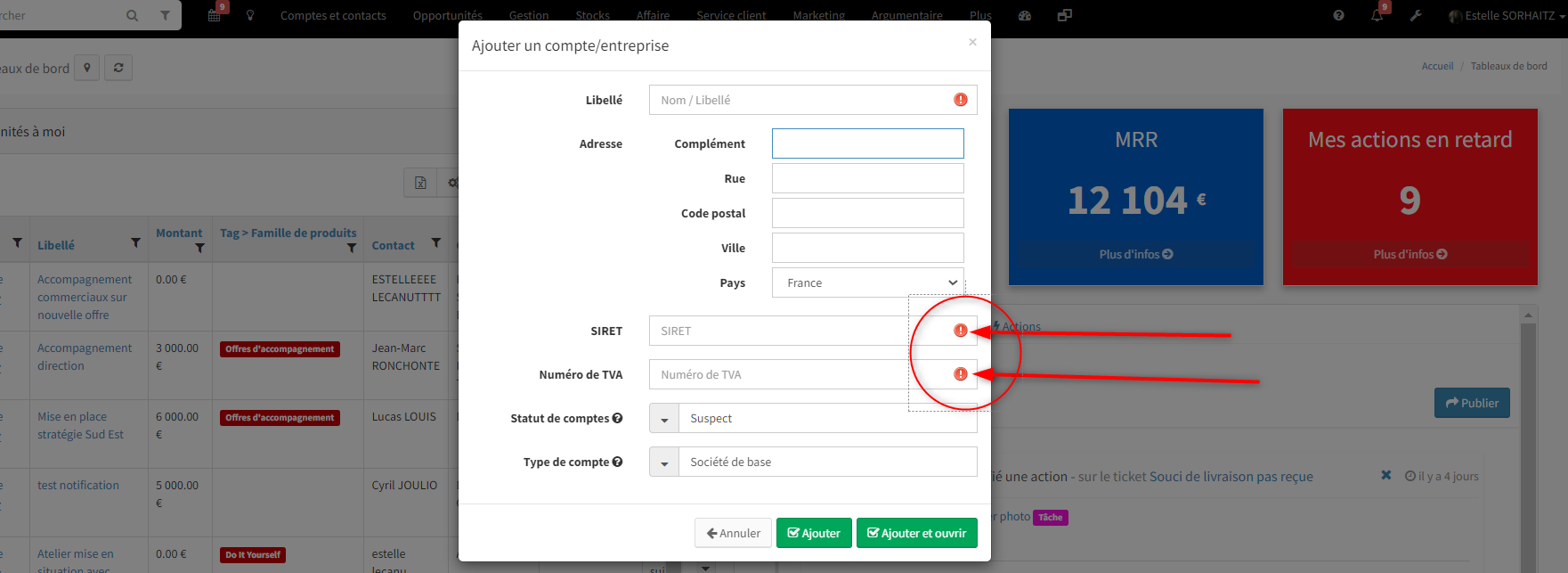
Task: Sort the table by the Libellé column header
Action: click(x=56, y=245)
